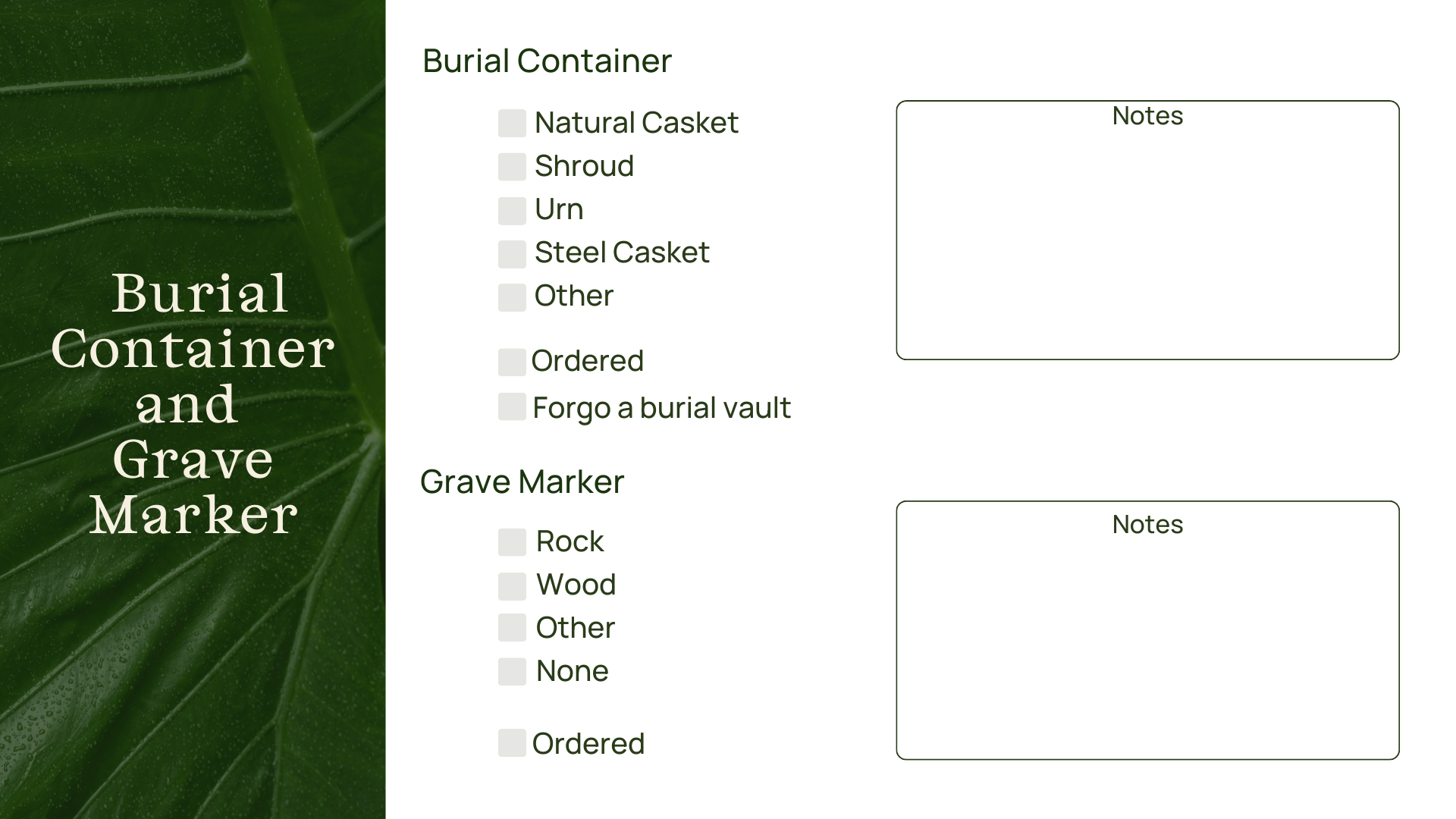Viewport: 1456px width, 819px height.
Task: Tick the Rock grave marker checkbox
Action: point(512,542)
